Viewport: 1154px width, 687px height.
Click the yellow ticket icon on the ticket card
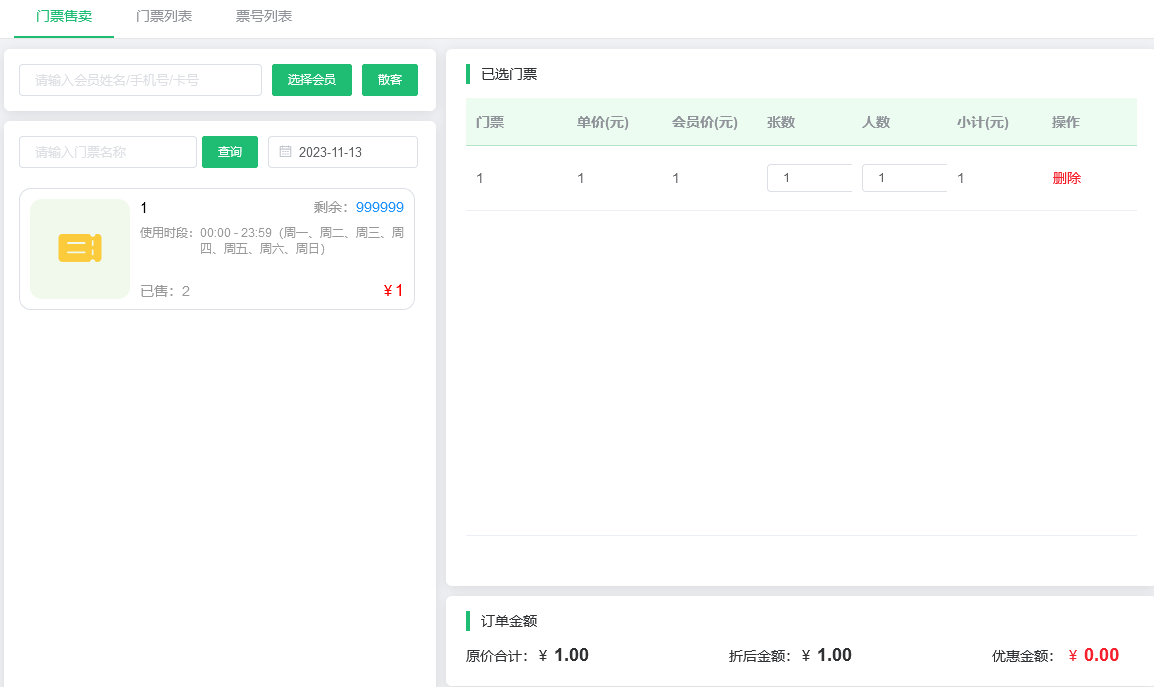coord(79,248)
